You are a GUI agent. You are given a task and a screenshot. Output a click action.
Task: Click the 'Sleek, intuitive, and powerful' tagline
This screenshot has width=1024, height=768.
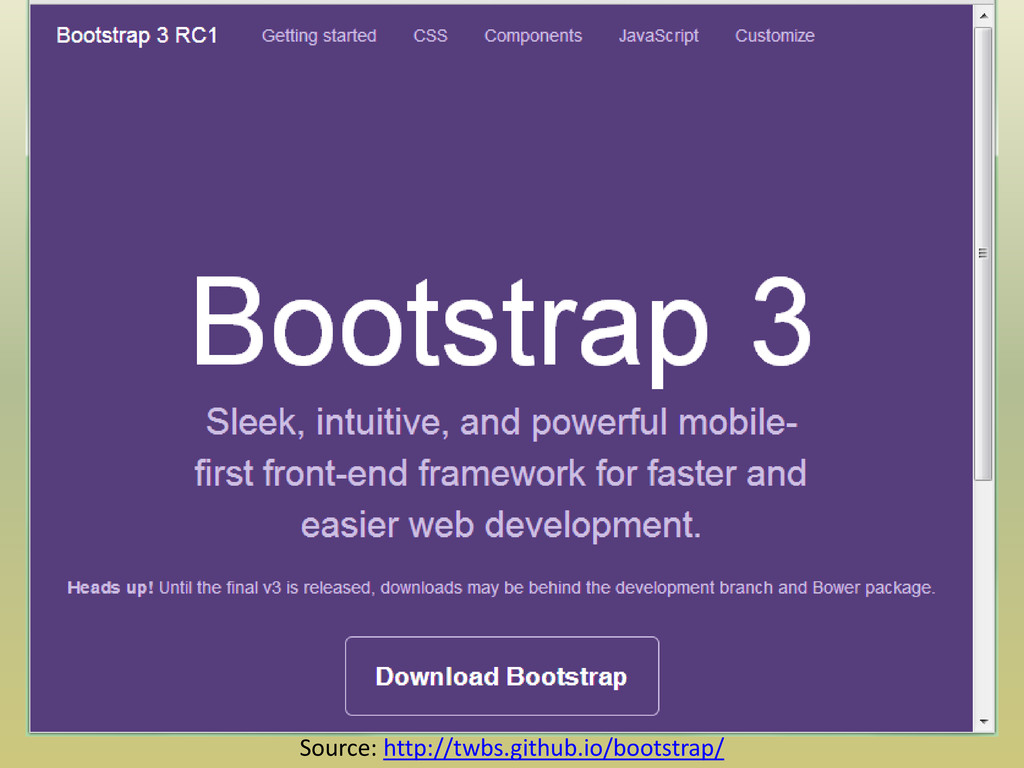pos(501,473)
